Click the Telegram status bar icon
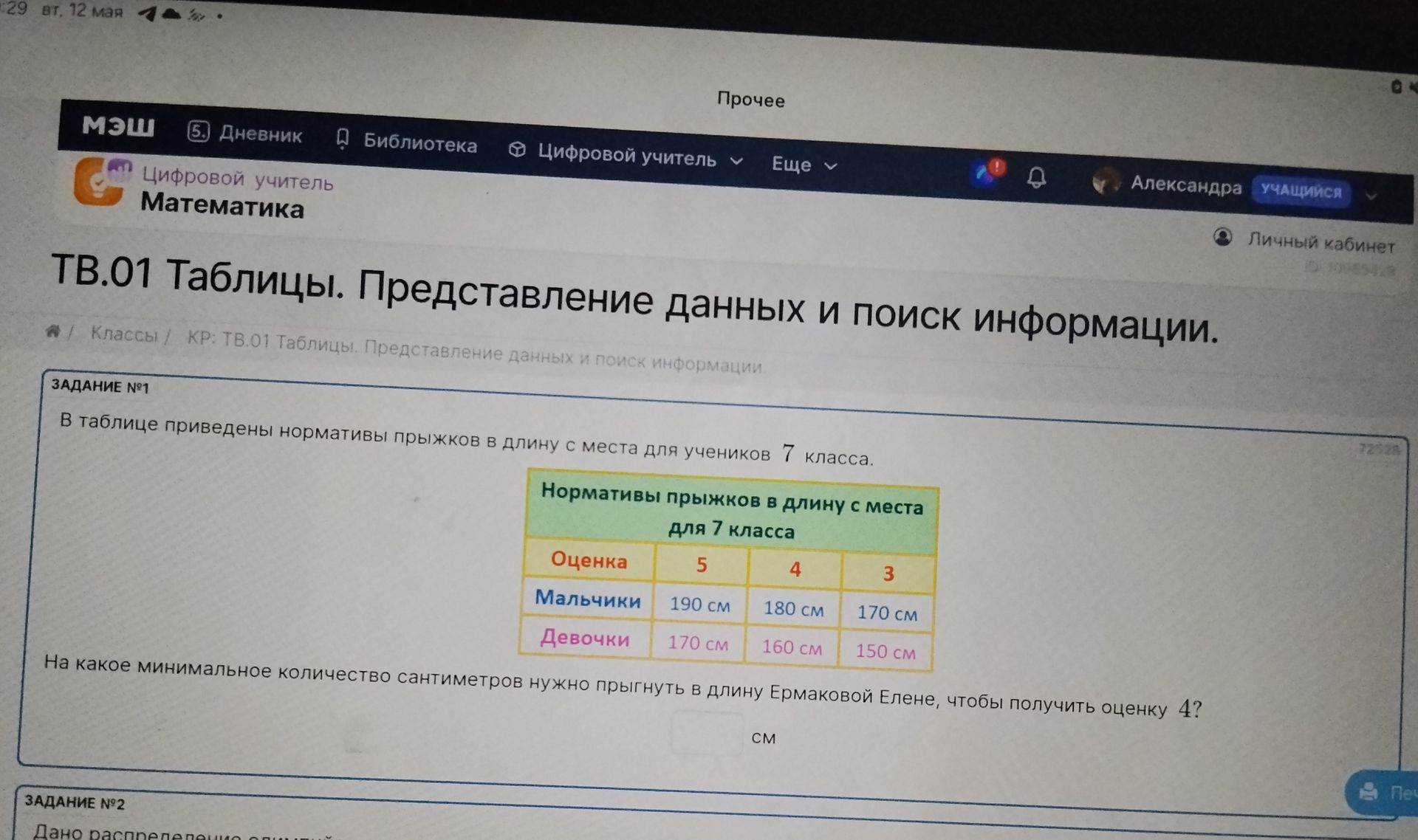1418x840 pixels. point(147,14)
